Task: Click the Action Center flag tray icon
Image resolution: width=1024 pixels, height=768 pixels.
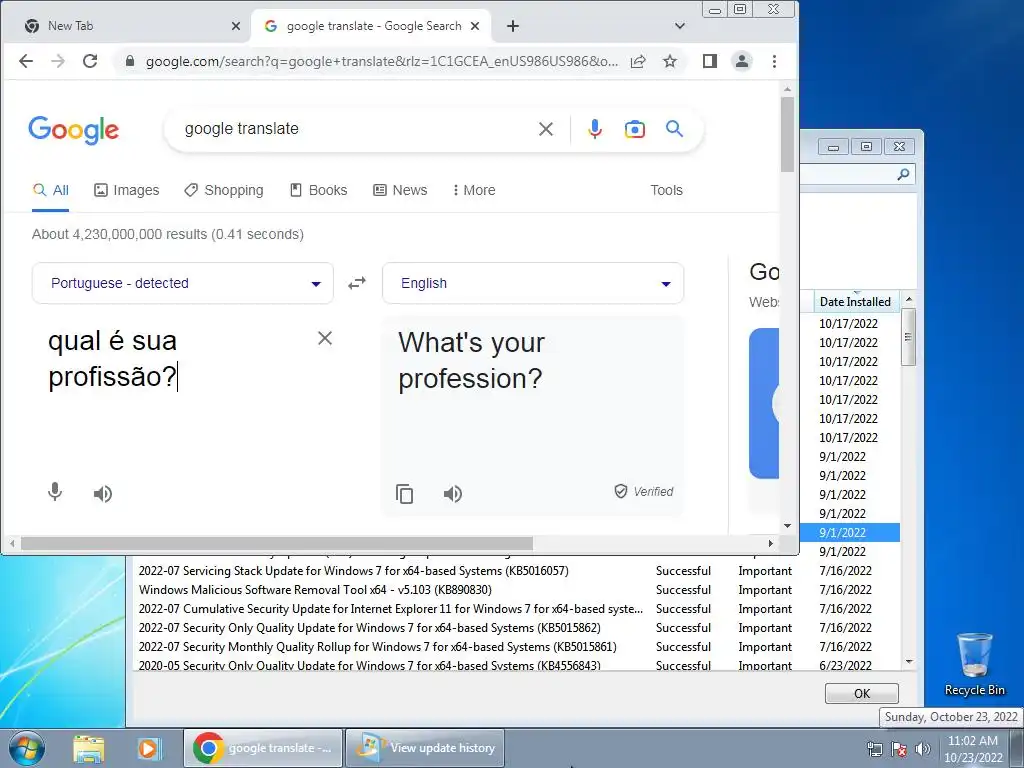Action: coord(899,749)
